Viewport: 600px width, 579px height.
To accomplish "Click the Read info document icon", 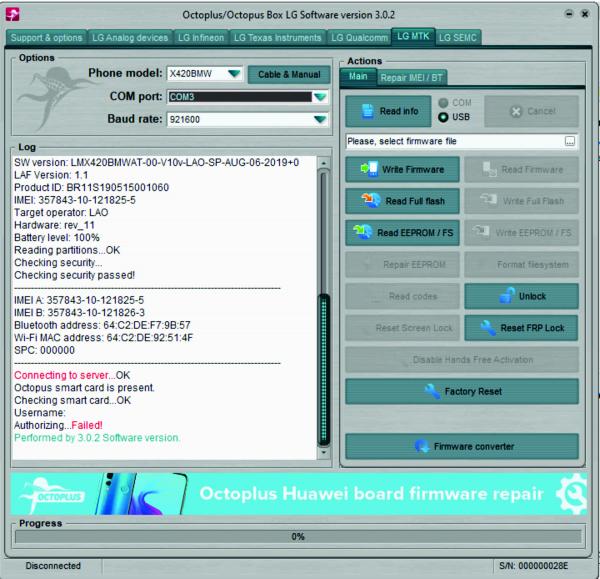I will pyautogui.click(x=367, y=111).
